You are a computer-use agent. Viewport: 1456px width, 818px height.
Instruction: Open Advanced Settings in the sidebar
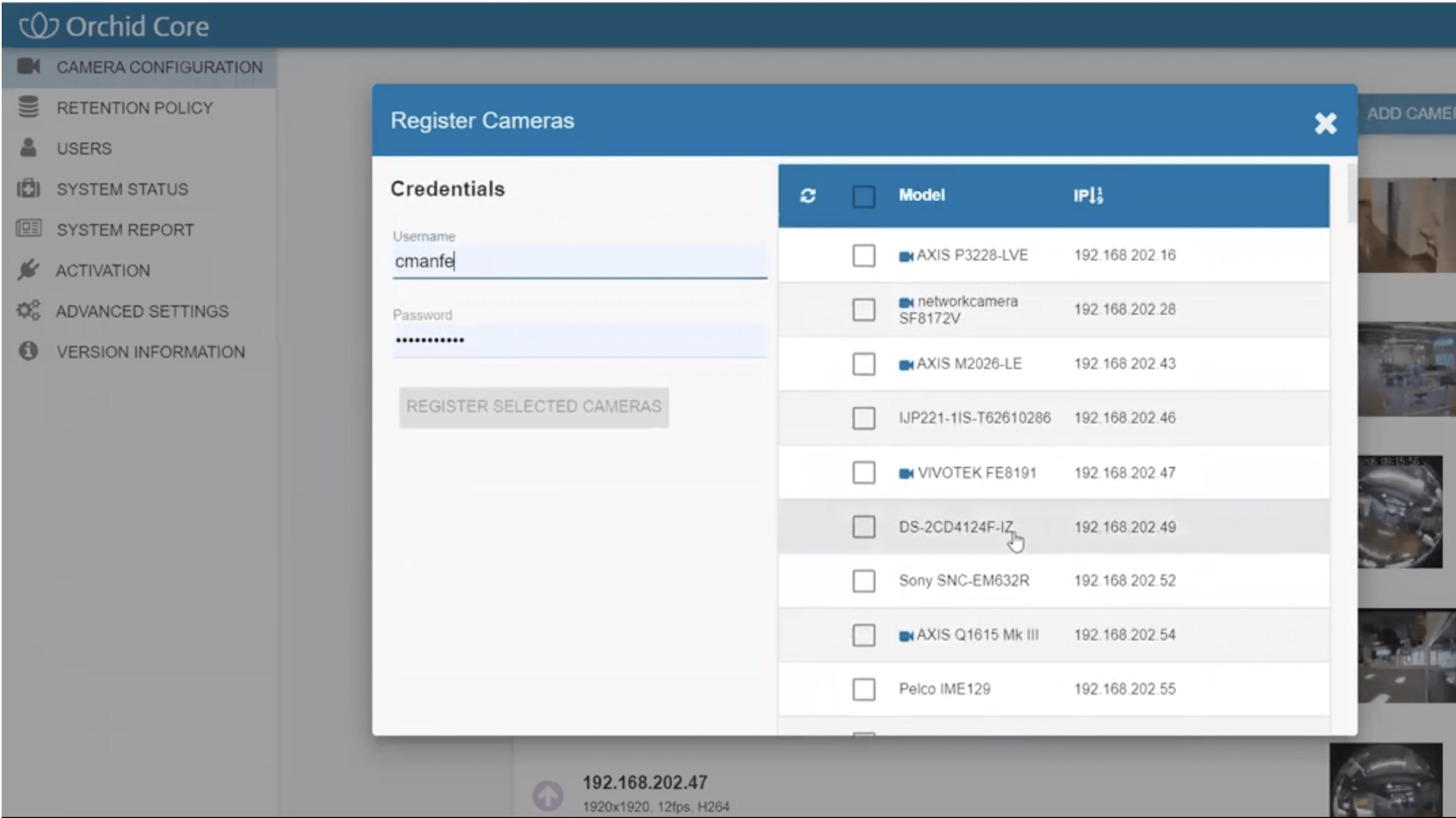click(139, 311)
